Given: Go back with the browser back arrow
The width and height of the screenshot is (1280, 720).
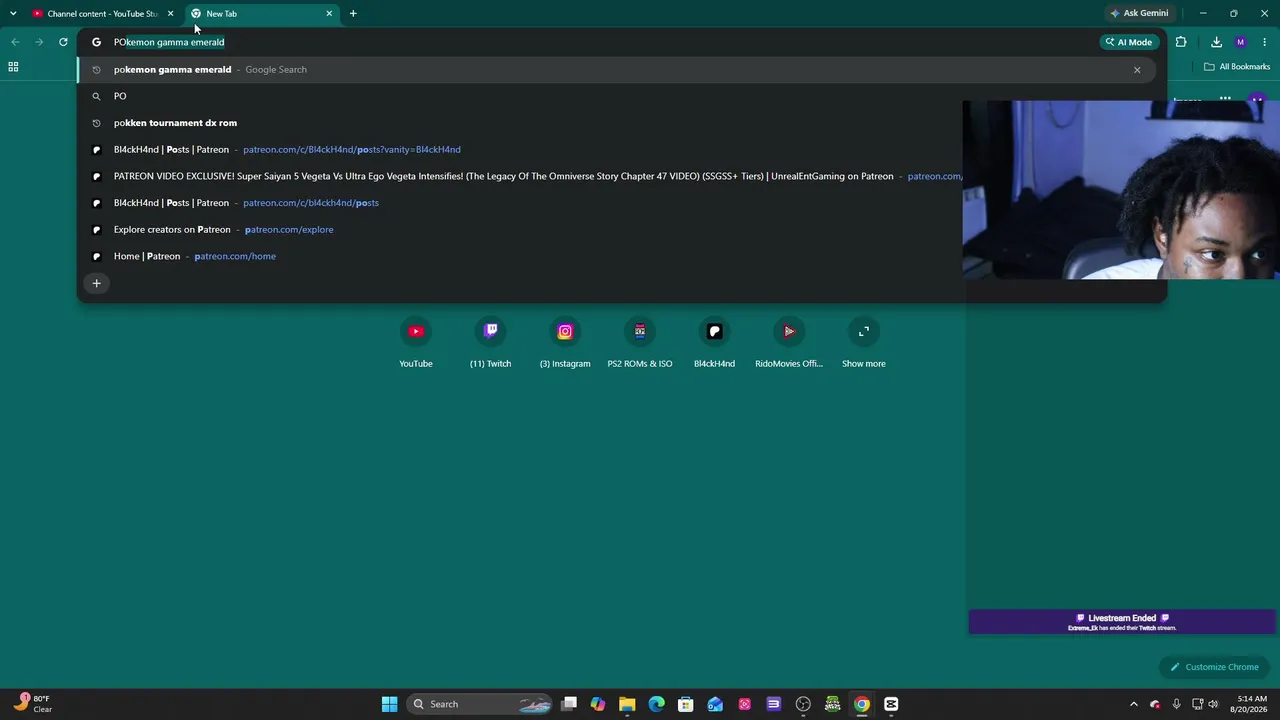Looking at the screenshot, I should tap(15, 42).
